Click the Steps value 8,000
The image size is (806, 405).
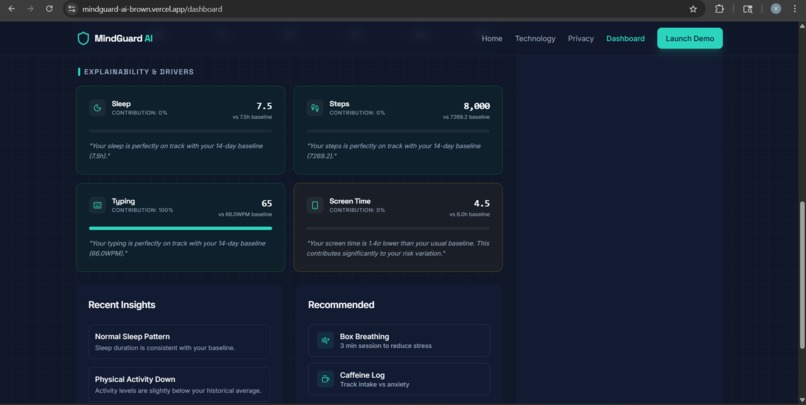(x=477, y=106)
